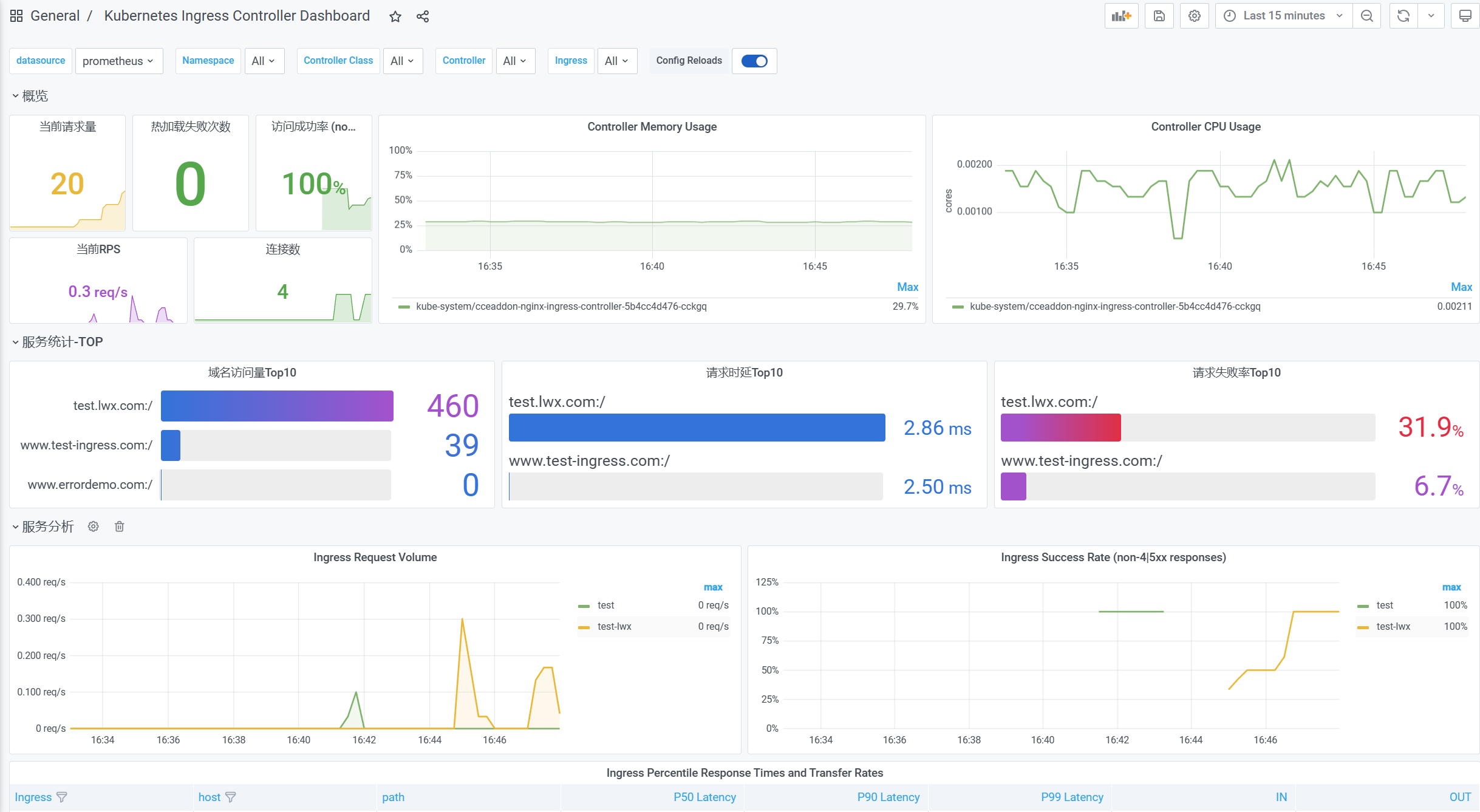Open dashboard settings gear

tap(1194, 16)
